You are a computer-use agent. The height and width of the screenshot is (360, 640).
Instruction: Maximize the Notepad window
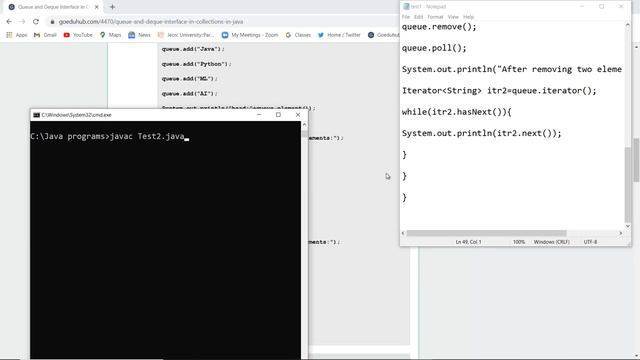pos(602,7)
